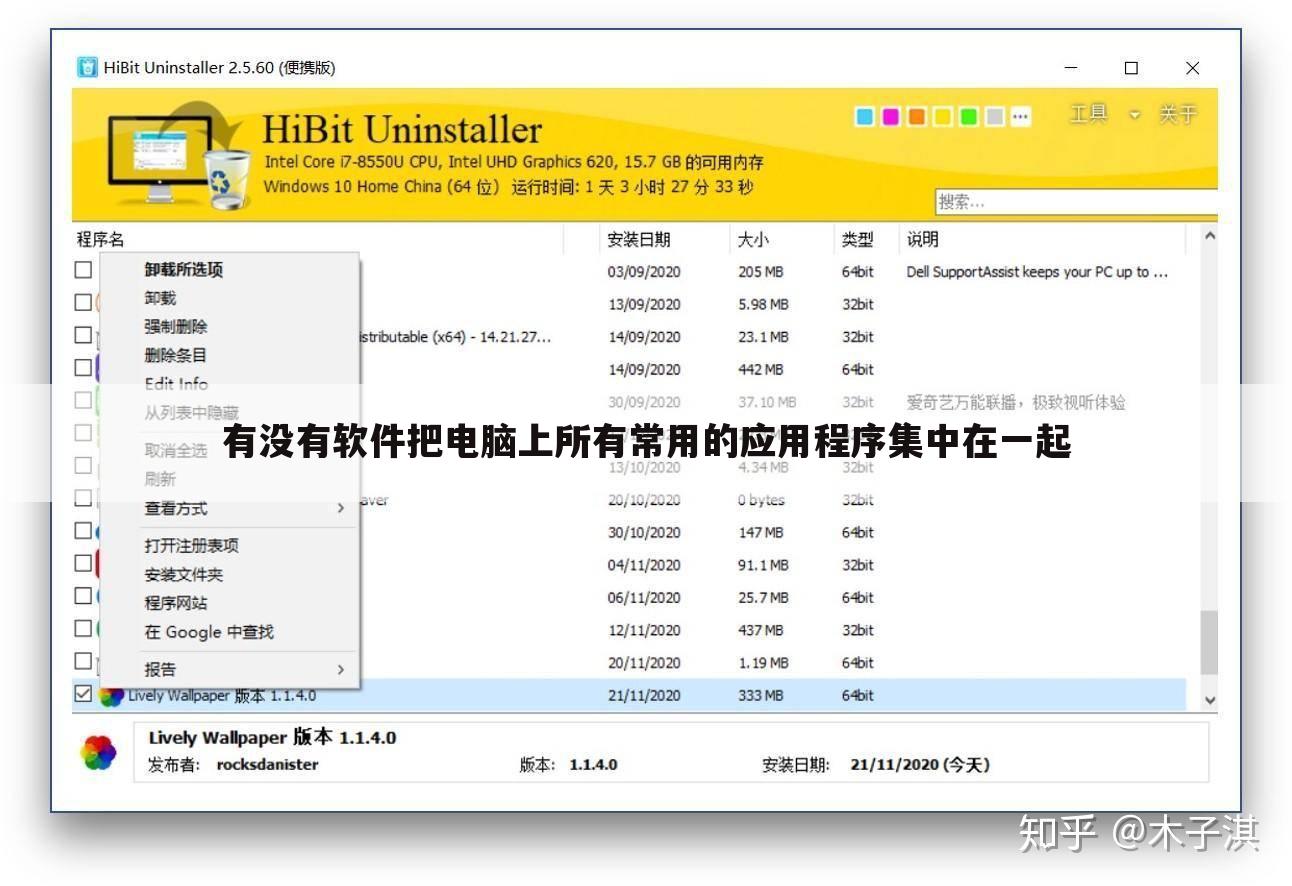Open the 工具 menu in the header
1292x886 pixels.
1089,114
